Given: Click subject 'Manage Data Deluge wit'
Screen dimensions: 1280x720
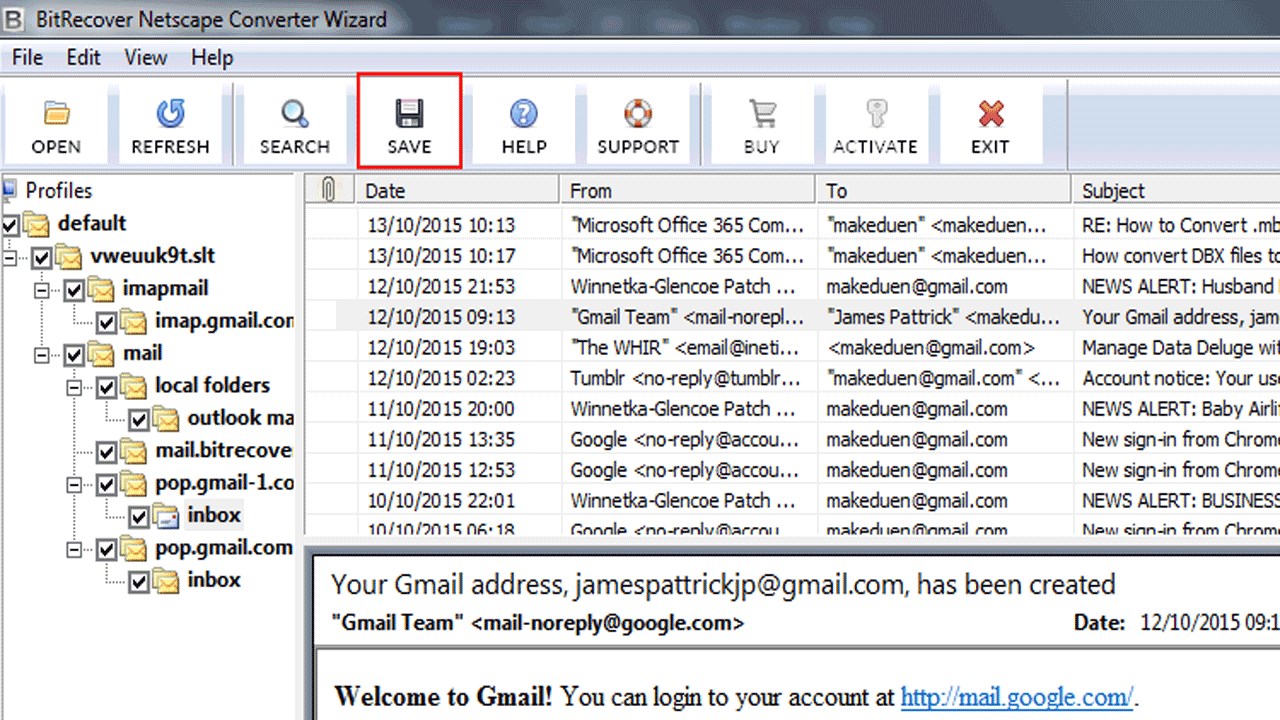Looking at the screenshot, I should [1181, 347].
